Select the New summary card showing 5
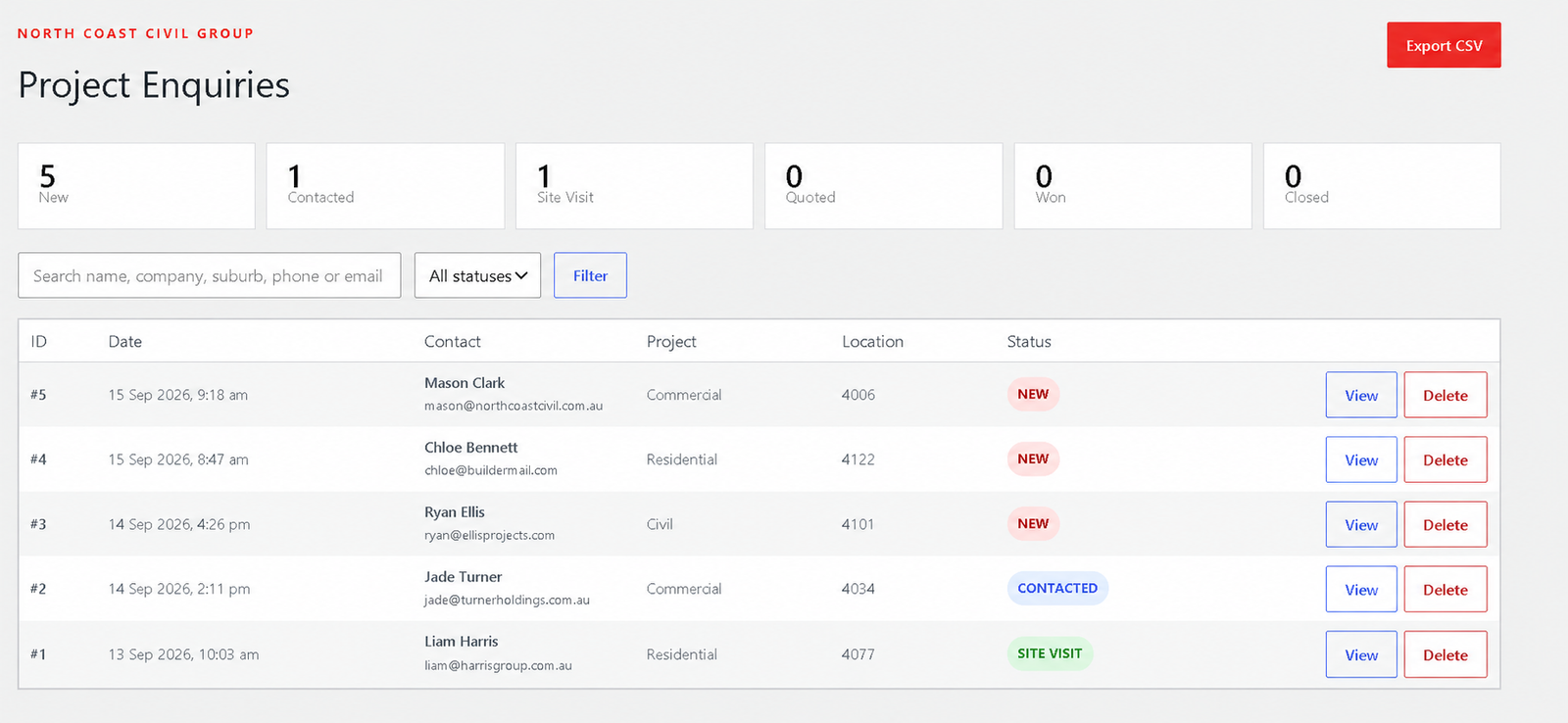This screenshot has width=1568, height=723. point(136,186)
